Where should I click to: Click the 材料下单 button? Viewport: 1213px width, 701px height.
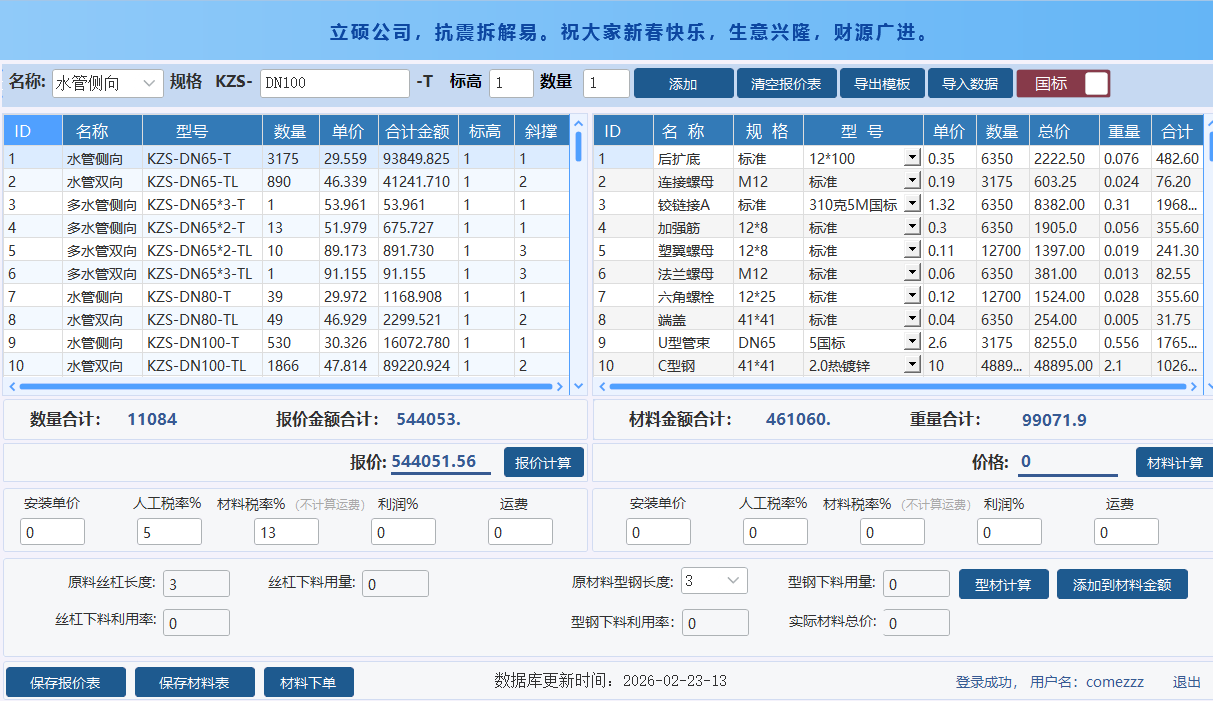tap(308, 683)
